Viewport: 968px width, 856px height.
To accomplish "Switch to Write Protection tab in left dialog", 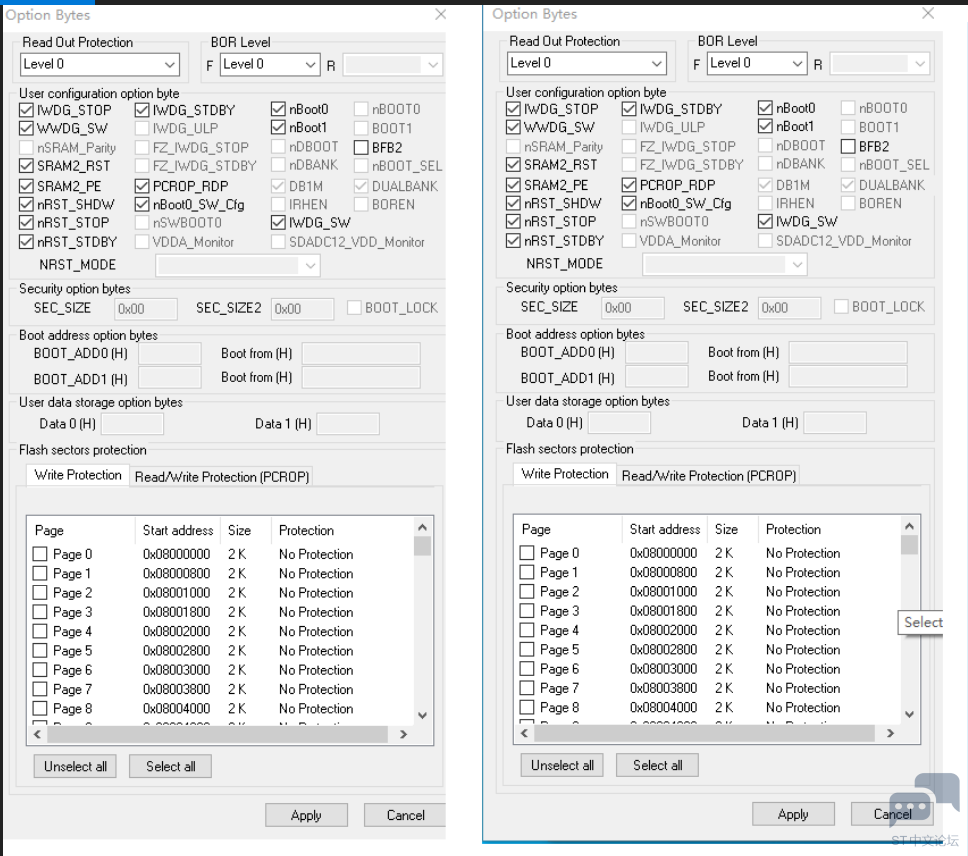I will (x=78, y=475).
